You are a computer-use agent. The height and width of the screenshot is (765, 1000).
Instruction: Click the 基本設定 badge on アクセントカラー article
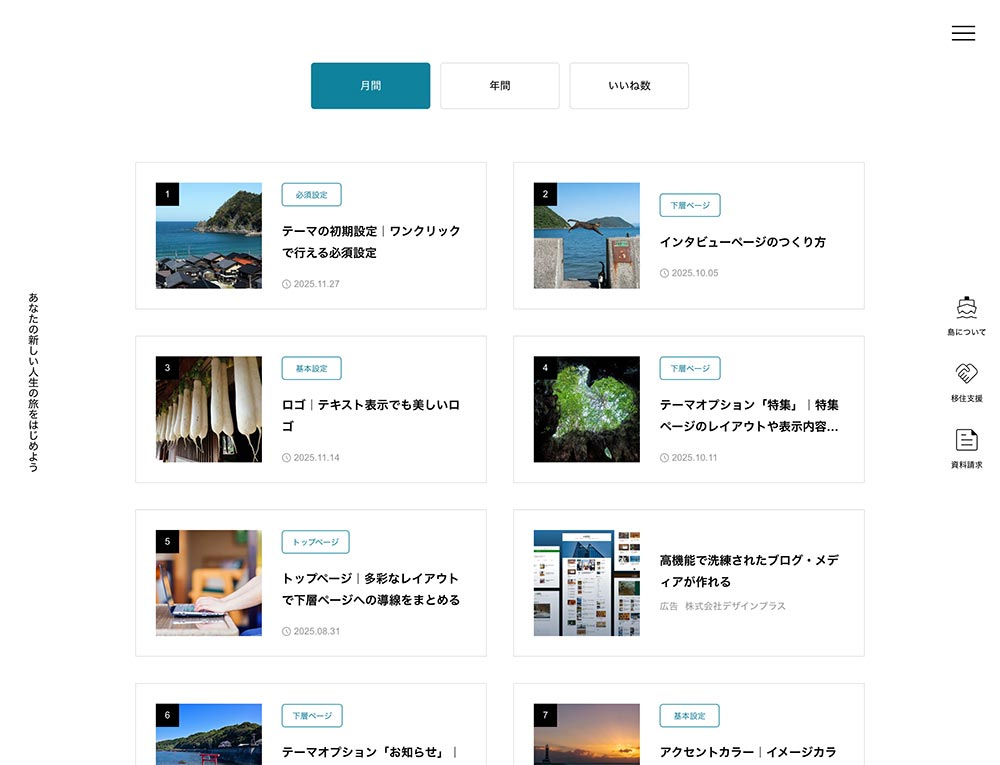(x=690, y=716)
